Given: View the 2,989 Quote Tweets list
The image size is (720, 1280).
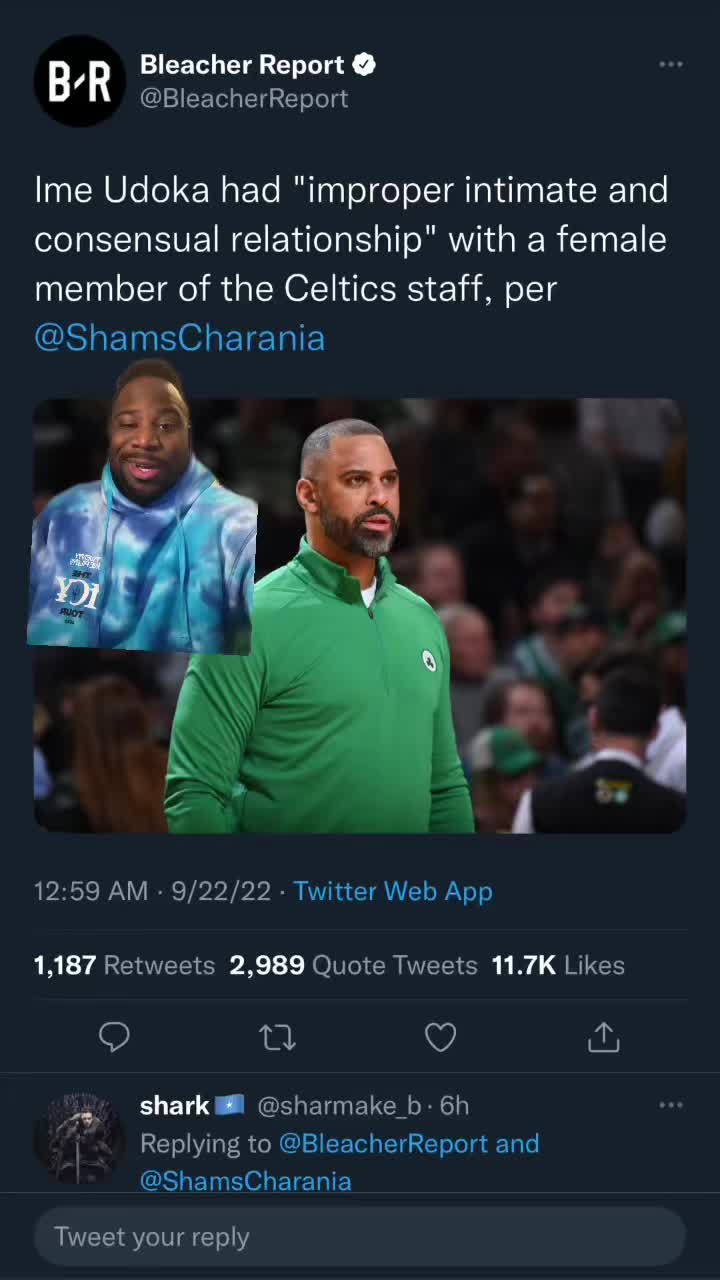Looking at the screenshot, I should [x=353, y=965].
